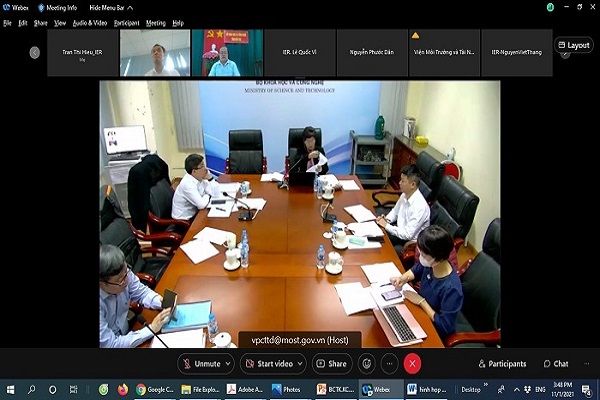The height and width of the screenshot is (400, 600).
Task: Open the Help menu
Action: pyautogui.click(x=178, y=23)
